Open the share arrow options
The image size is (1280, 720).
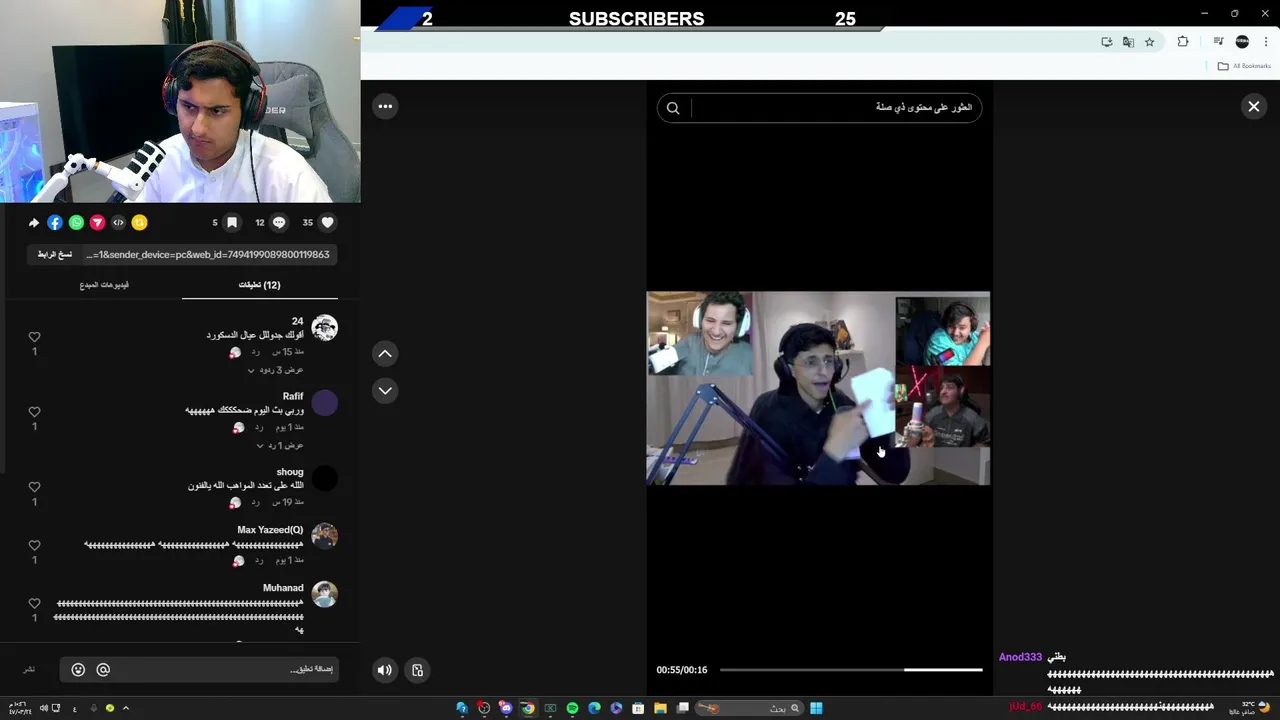click(34, 223)
